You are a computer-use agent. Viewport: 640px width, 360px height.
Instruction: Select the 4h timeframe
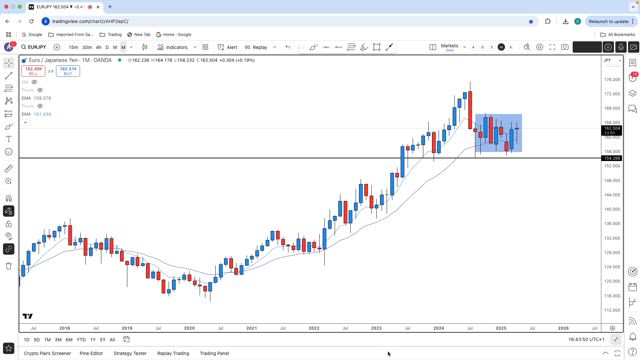pos(98,47)
